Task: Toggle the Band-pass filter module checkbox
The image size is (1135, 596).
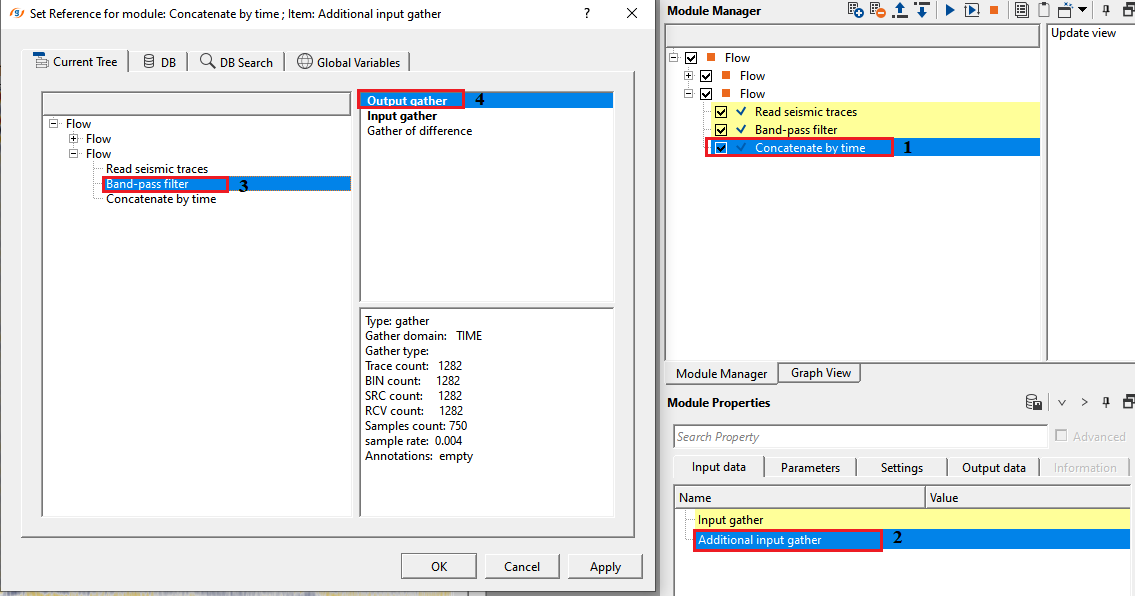Action: [x=721, y=130]
